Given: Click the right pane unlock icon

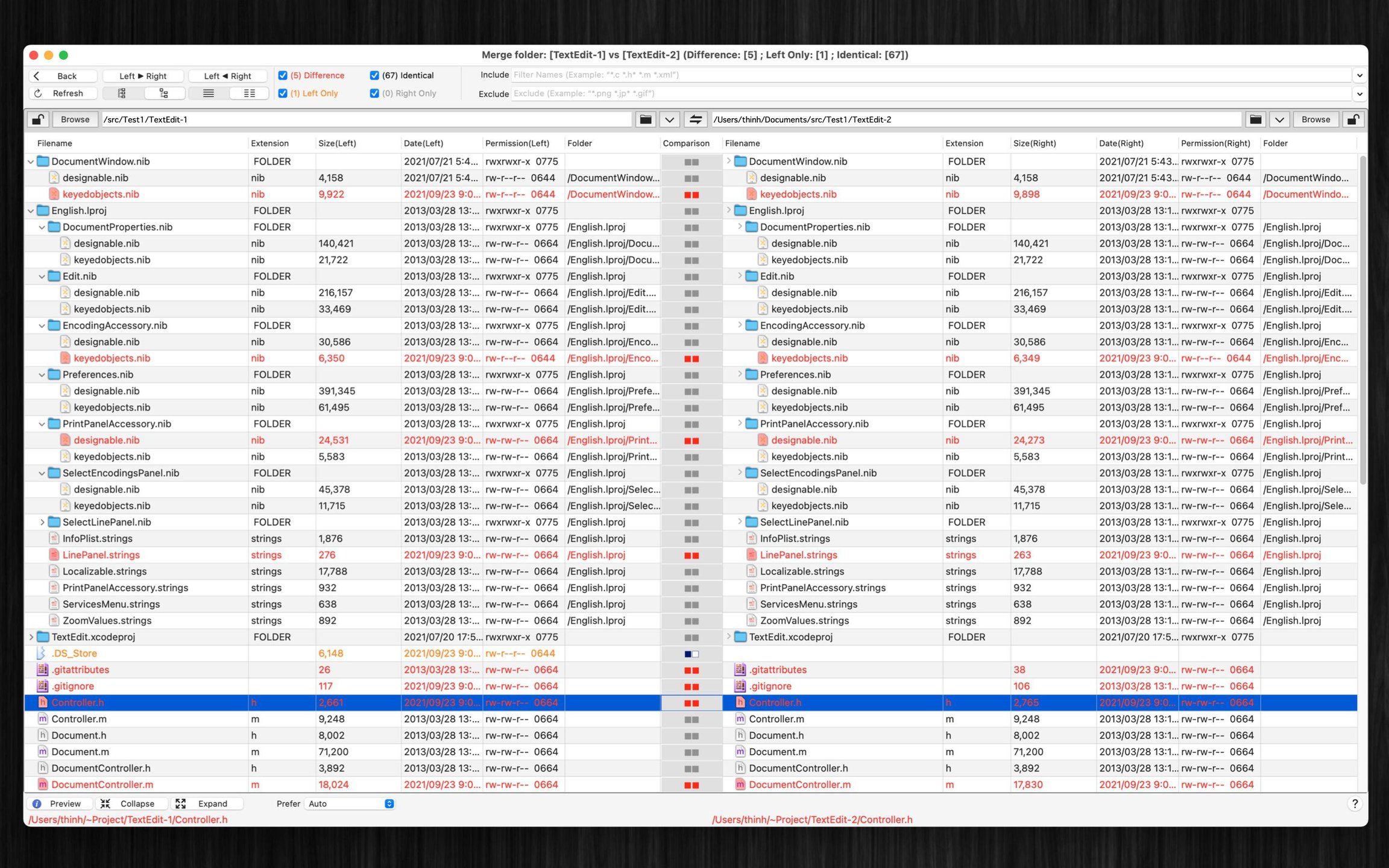Looking at the screenshot, I should click(x=1352, y=119).
